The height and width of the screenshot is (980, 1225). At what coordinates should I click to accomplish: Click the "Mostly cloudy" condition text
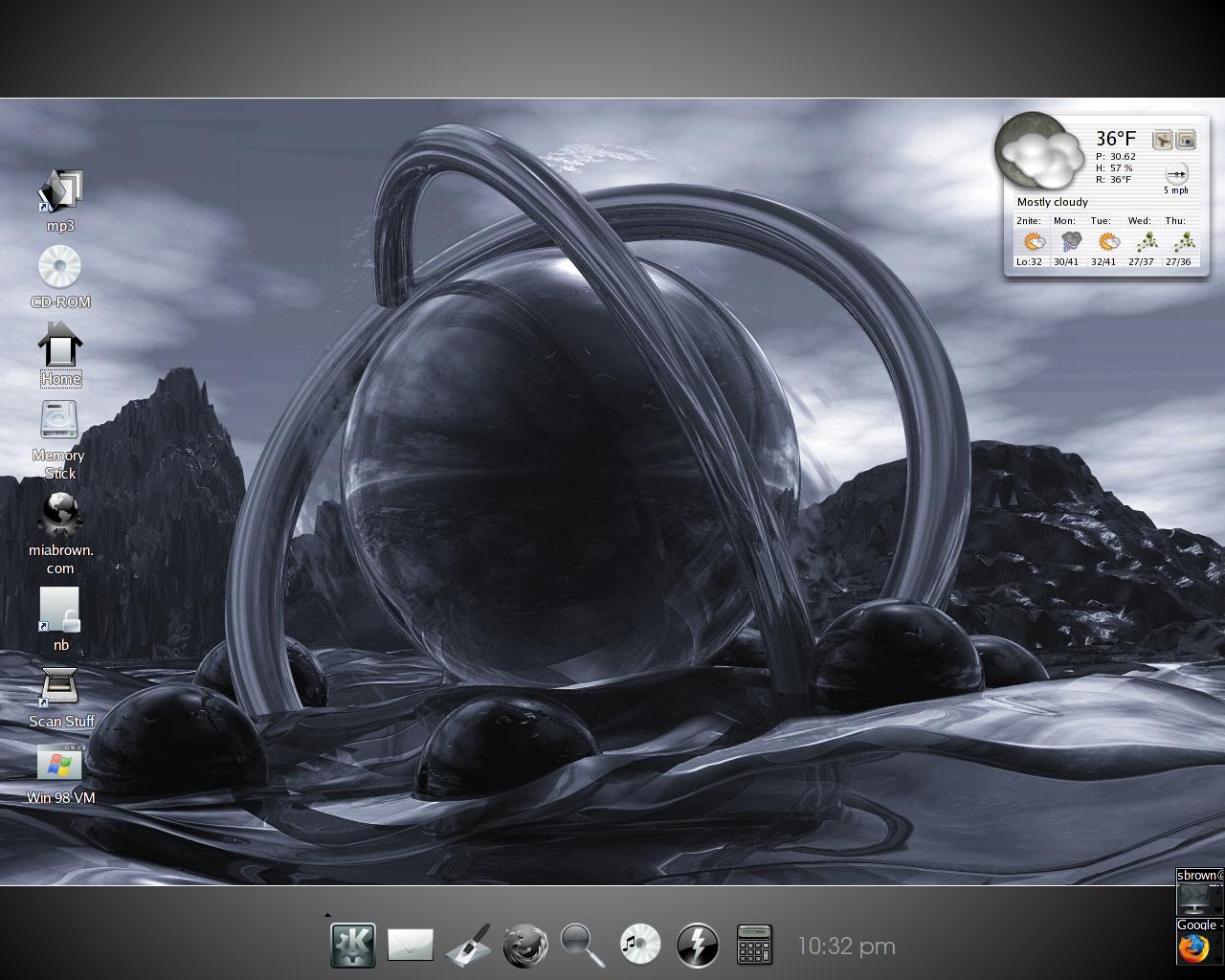1052,202
